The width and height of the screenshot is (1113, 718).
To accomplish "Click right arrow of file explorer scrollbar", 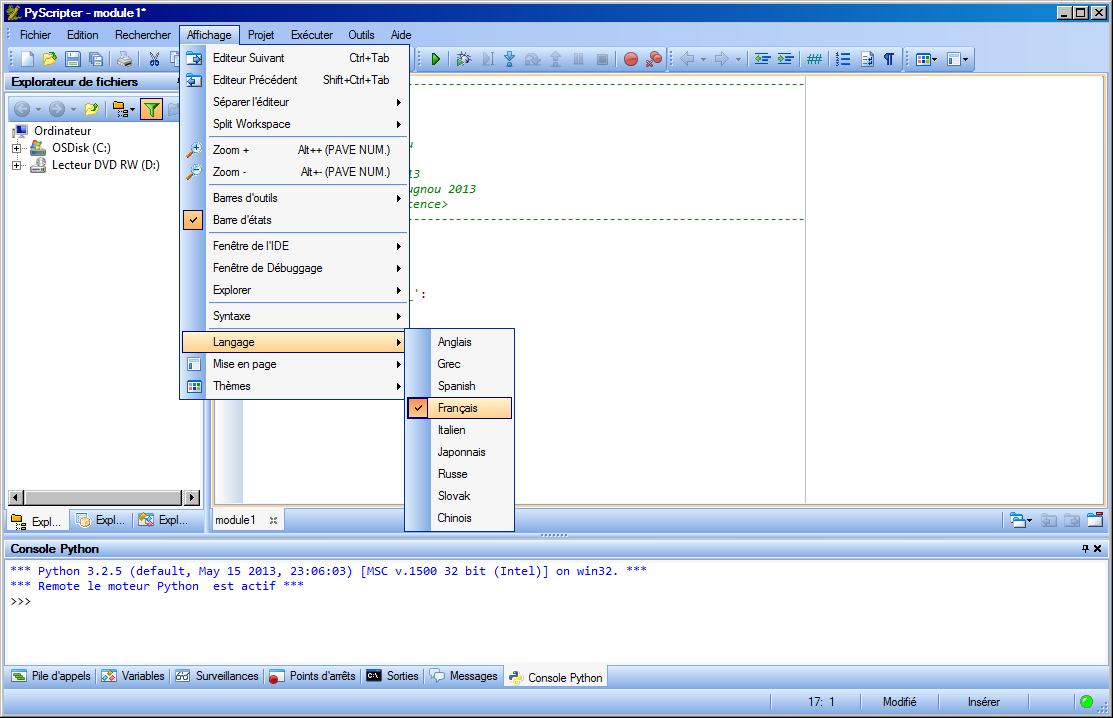I will click(192, 497).
